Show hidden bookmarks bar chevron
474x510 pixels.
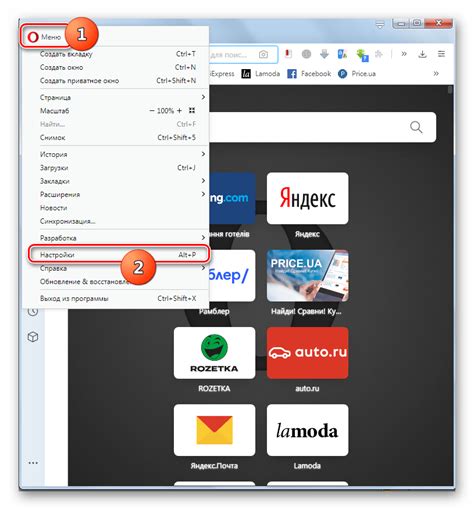coord(436,74)
